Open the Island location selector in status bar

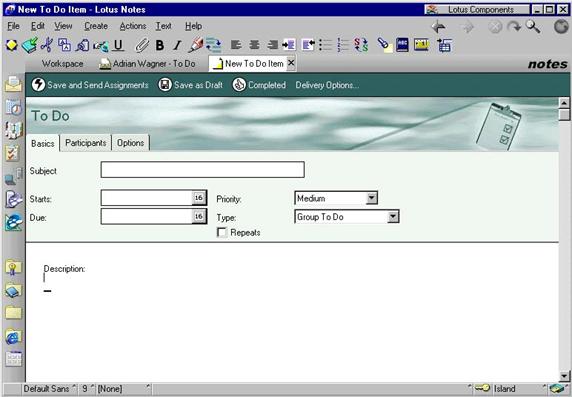(519, 389)
